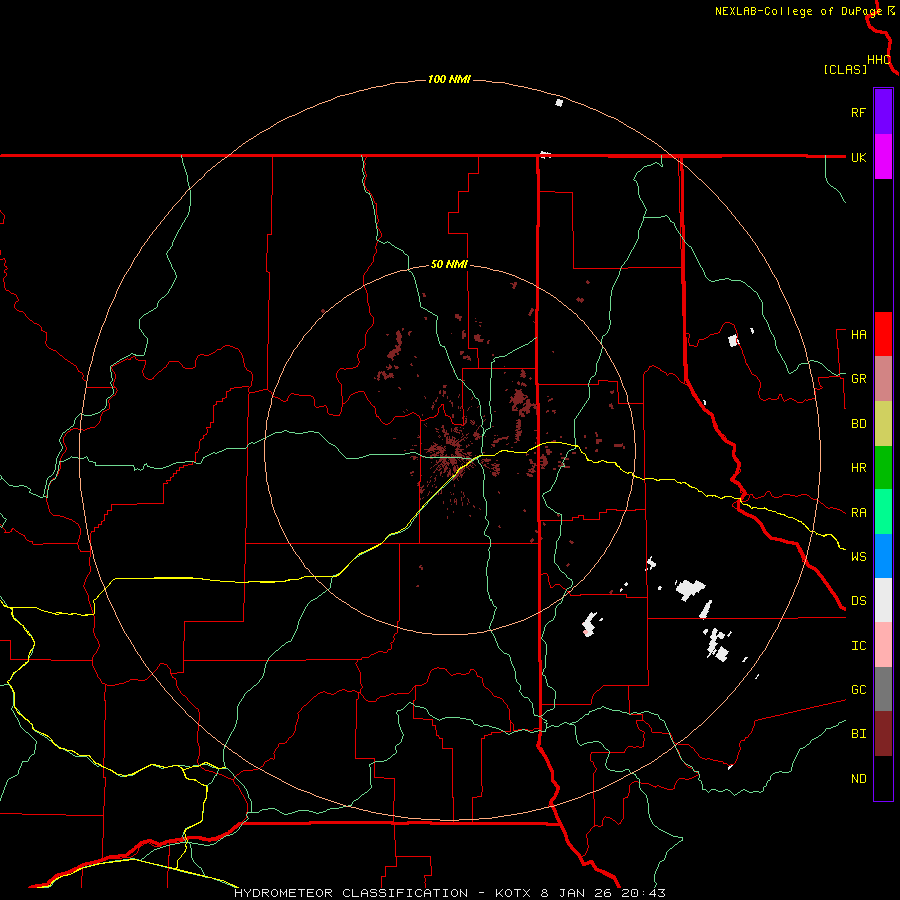This screenshot has height=900, width=900.
Task: Pick the yellow BD legend swatch
Action: pos(883,424)
